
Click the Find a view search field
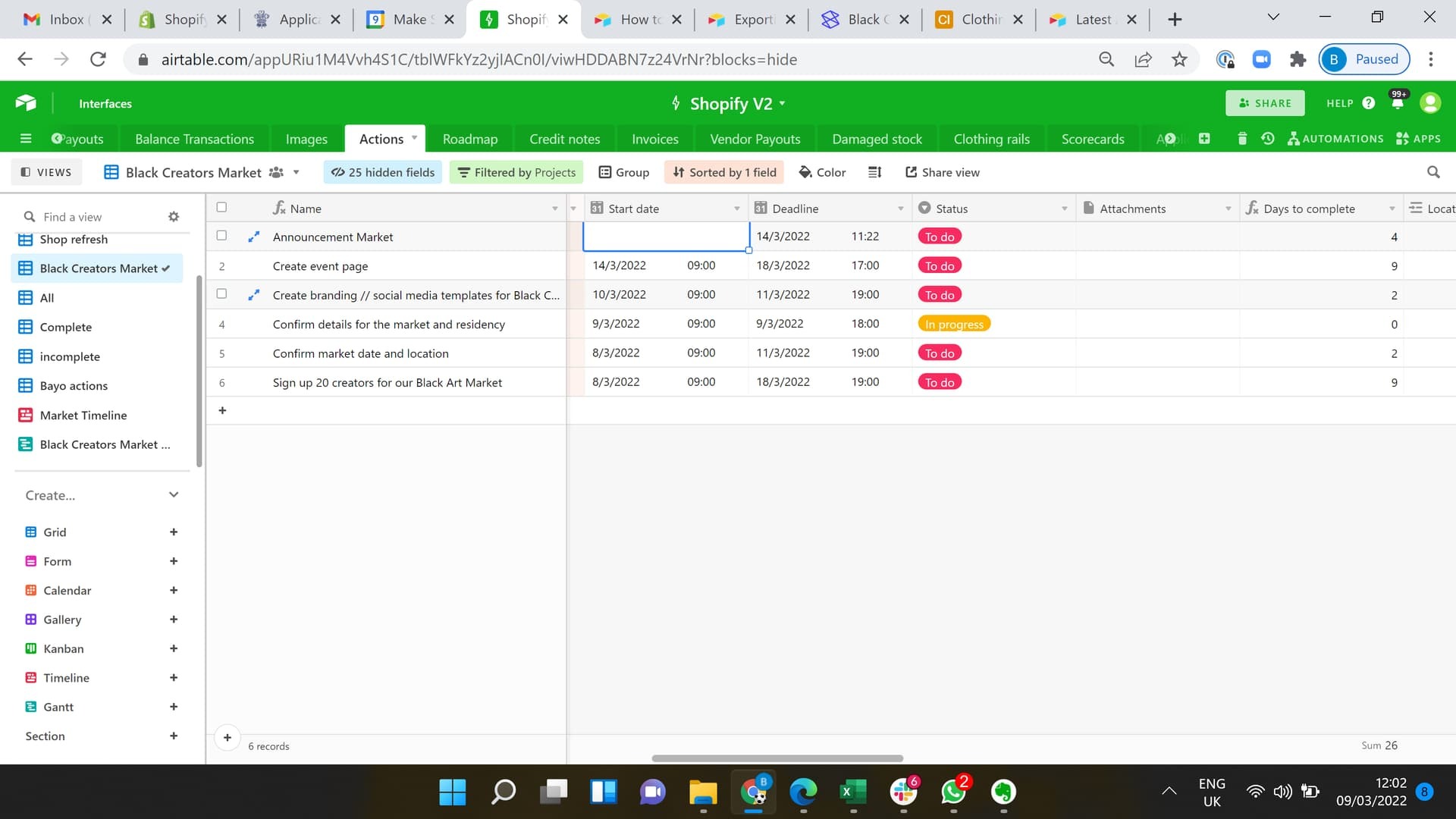pos(91,217)
